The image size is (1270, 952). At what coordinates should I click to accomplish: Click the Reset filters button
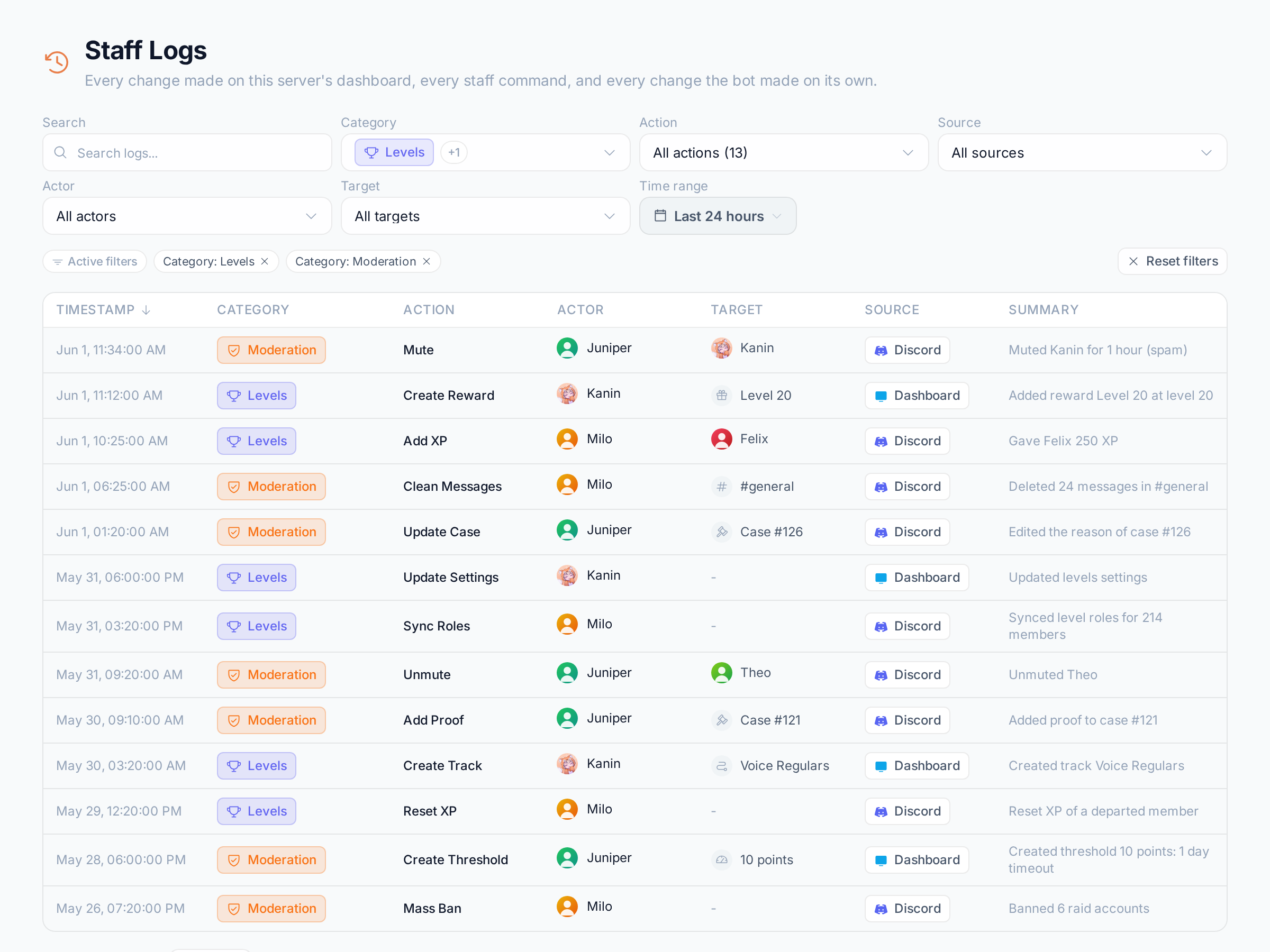pyautogui.click(x=1173, y=262)
